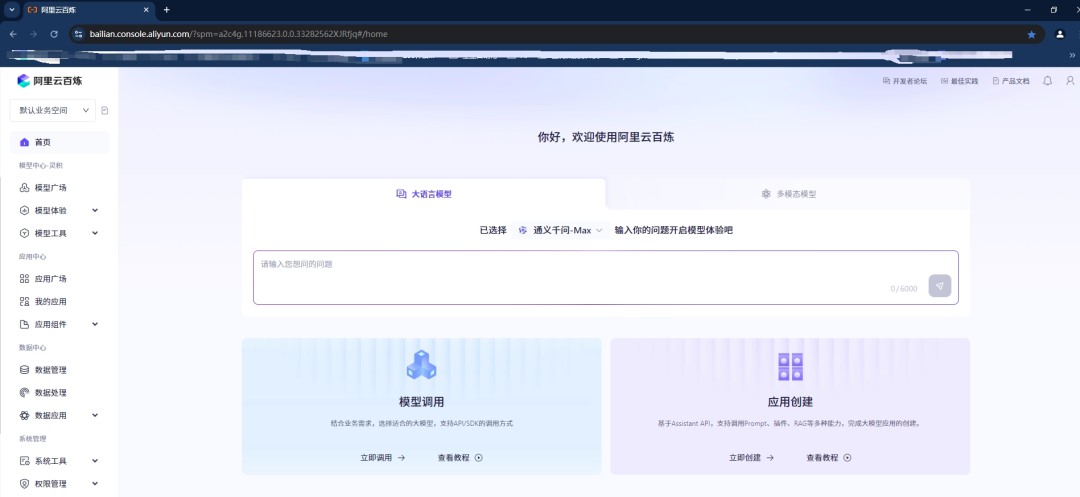Reload the page in the browser
Screen dimensions: 1080x497
(54, 34)
